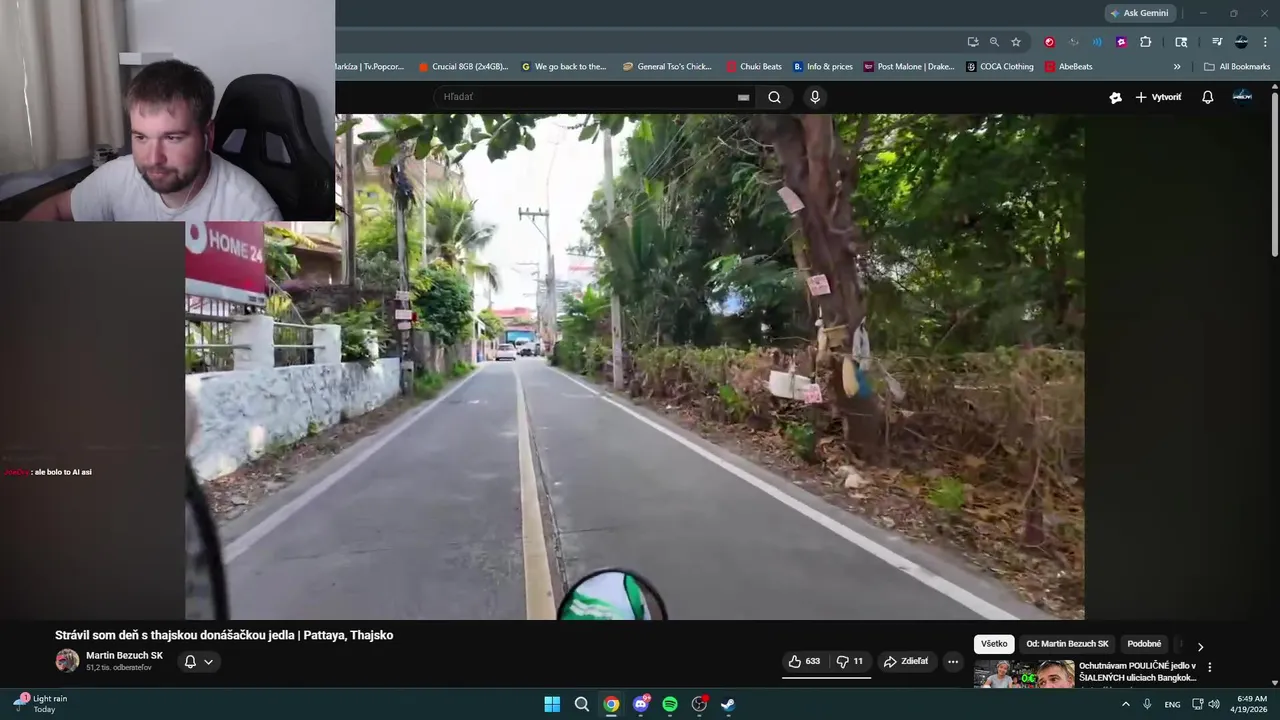This screenshot has height=720, width=1280.
Task: Open the Chuki Beats bookmark
Action: 754,67
